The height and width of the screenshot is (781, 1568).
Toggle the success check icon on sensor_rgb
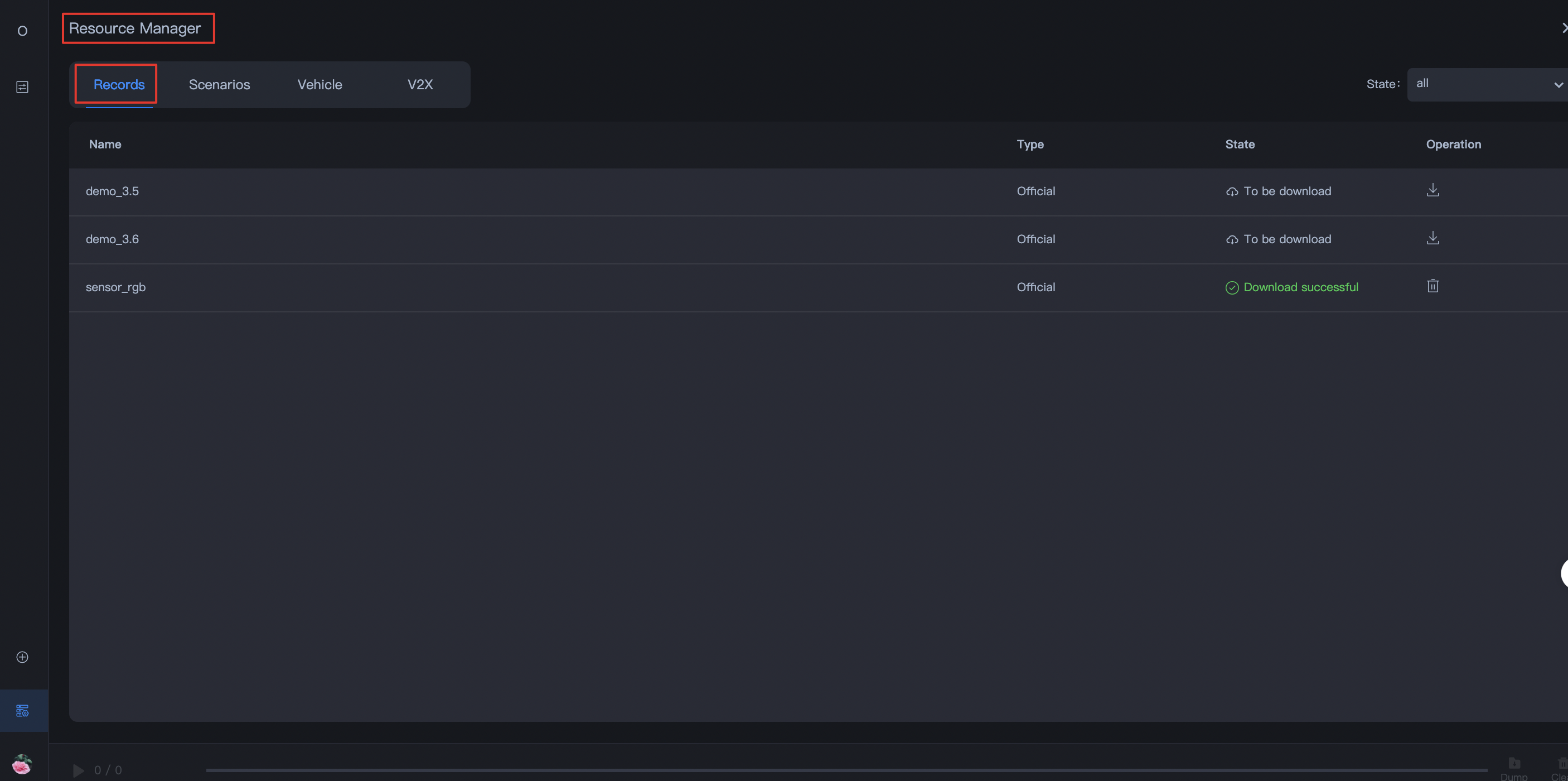pyautogui.click(x=1232, y=287)
